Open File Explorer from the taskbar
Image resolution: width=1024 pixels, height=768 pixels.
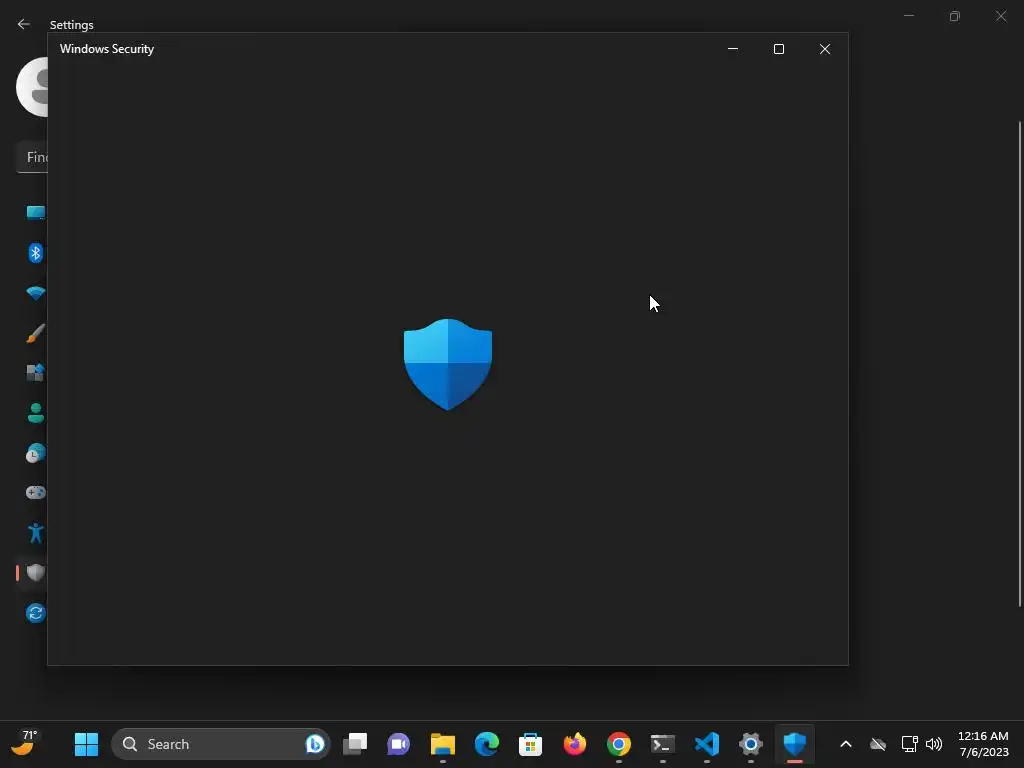point(443,744)
